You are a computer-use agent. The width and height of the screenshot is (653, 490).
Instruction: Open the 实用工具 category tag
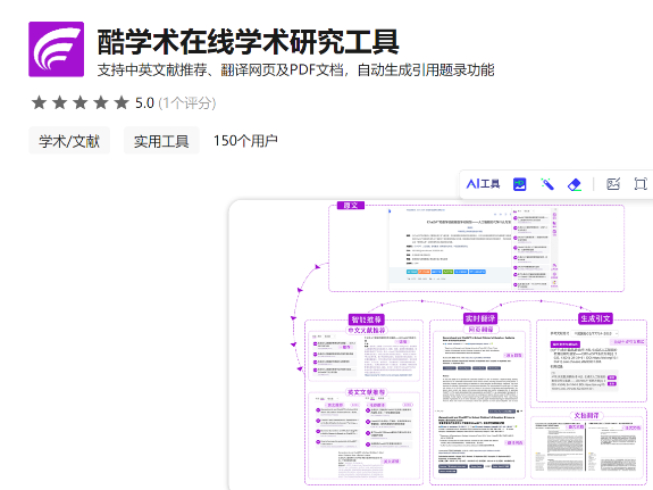coord(162,141)
